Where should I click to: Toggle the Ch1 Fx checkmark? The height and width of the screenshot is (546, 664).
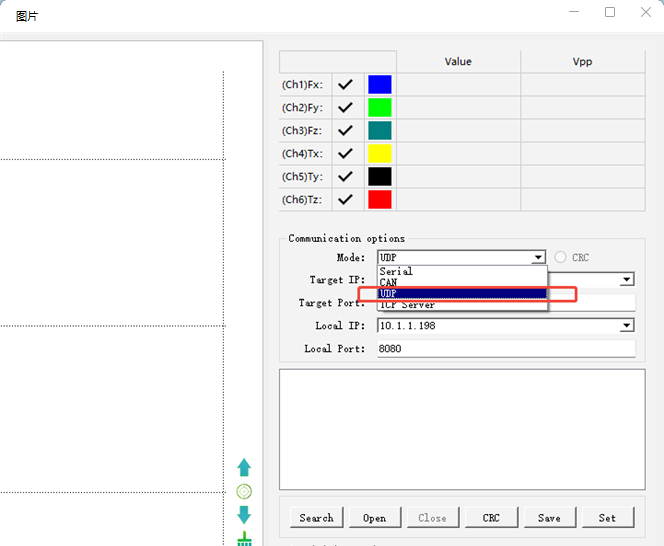click(346, 84)
